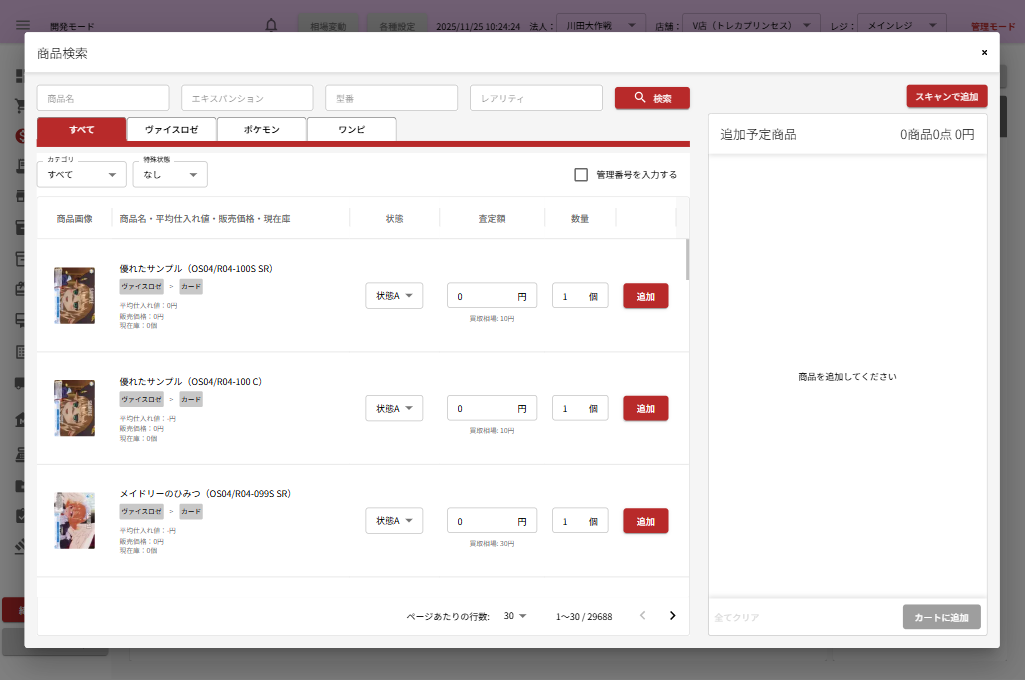1025x680 pixels.
Task: Click the notification bell icon
Action: click(271, 26)
